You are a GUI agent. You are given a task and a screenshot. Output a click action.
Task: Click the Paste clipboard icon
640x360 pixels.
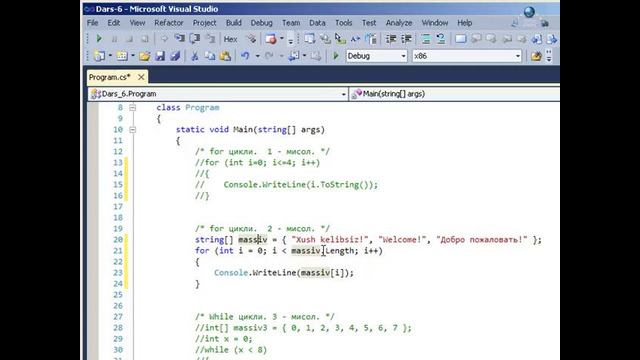click(x=225, y=56)
